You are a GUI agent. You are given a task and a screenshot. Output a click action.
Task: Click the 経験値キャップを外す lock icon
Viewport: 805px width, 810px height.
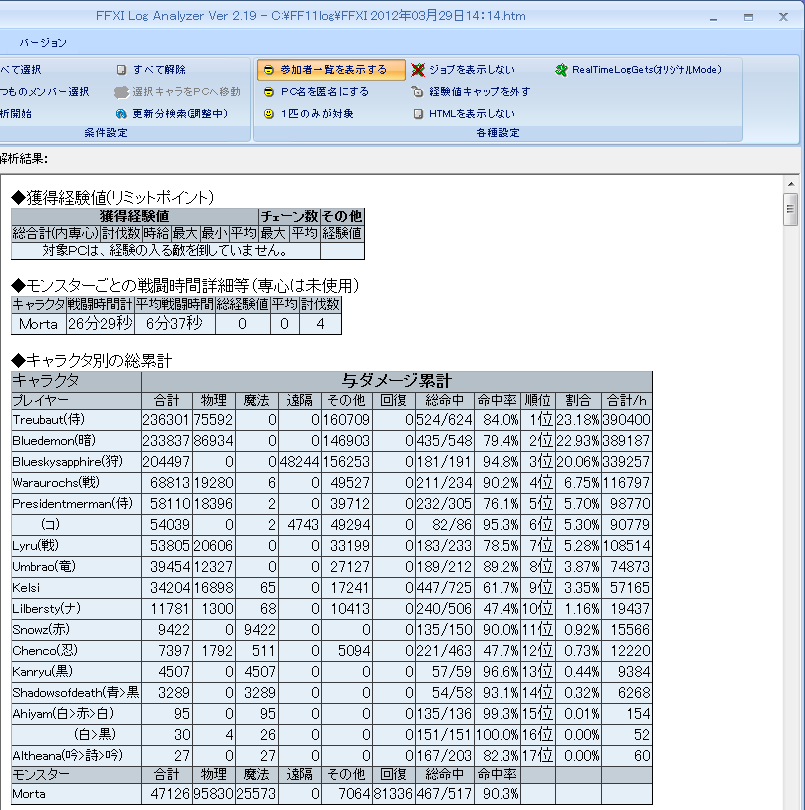pos(419,92)
